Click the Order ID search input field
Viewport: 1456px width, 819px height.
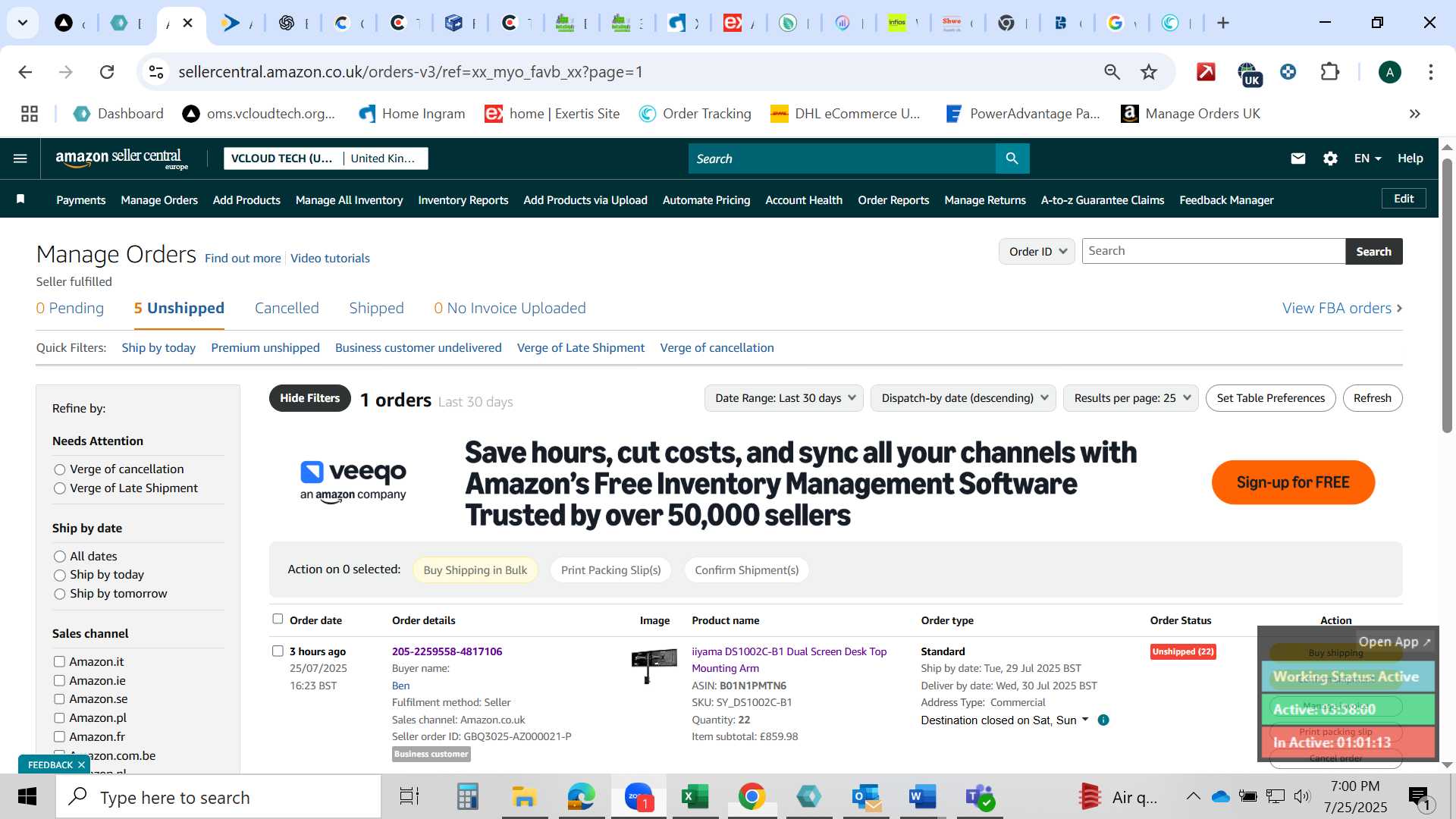coord(1213,252)
